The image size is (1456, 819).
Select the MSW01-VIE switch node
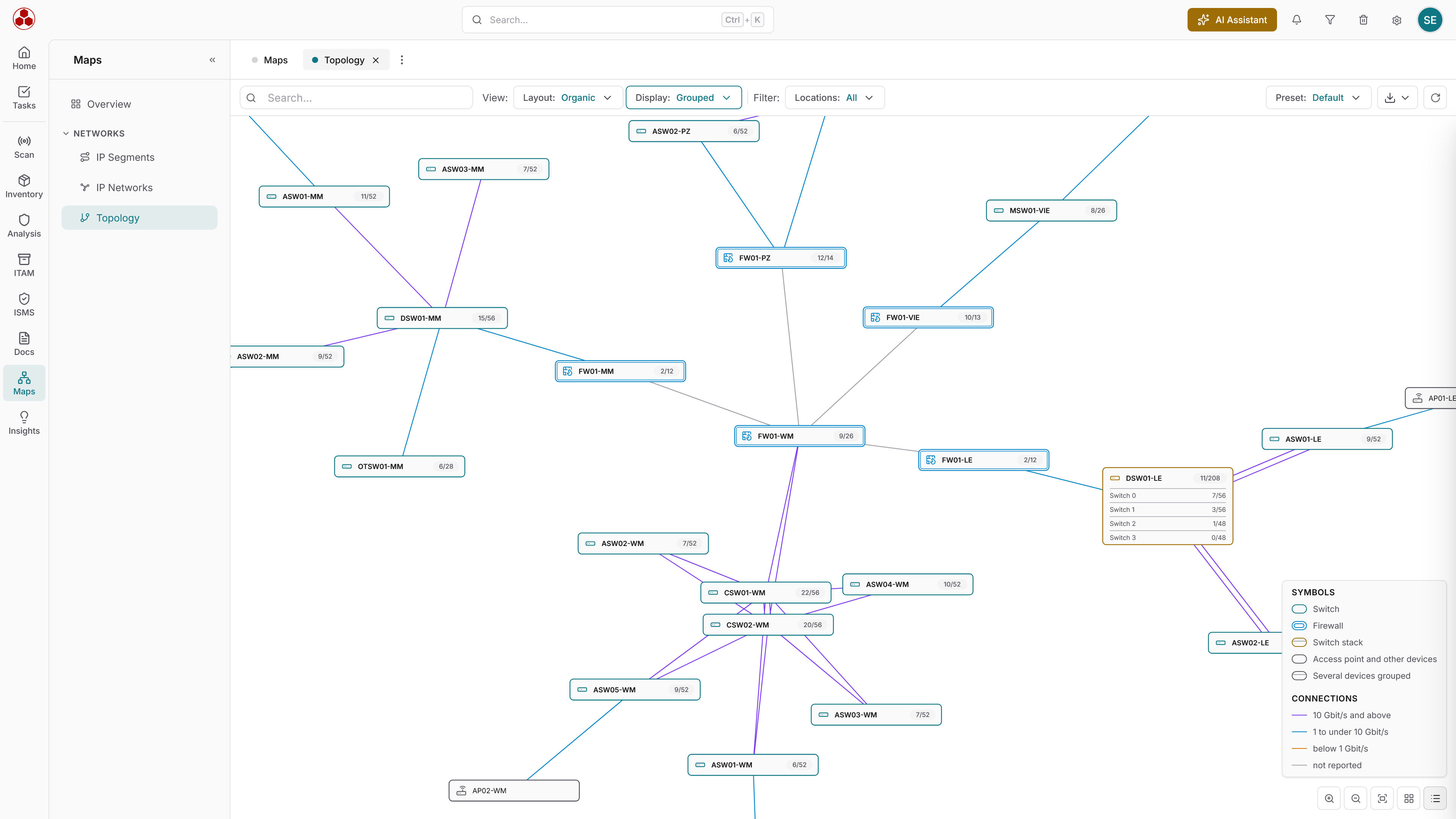point(1051,210)
